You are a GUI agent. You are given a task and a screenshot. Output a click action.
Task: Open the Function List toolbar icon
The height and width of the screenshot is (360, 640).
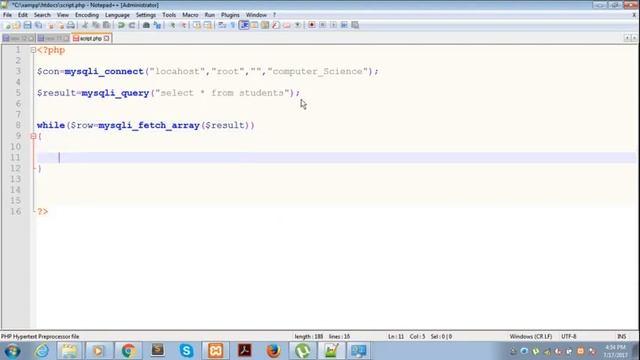tap(276, 25)
